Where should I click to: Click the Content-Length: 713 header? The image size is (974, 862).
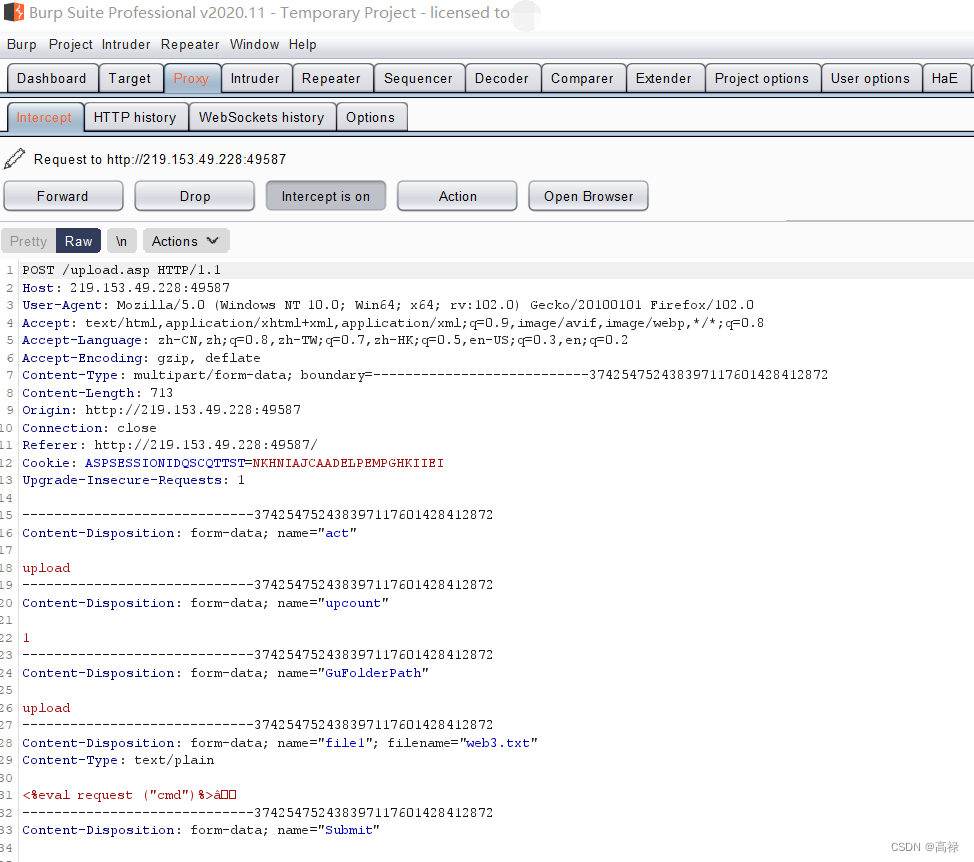[x=98, y=392]
